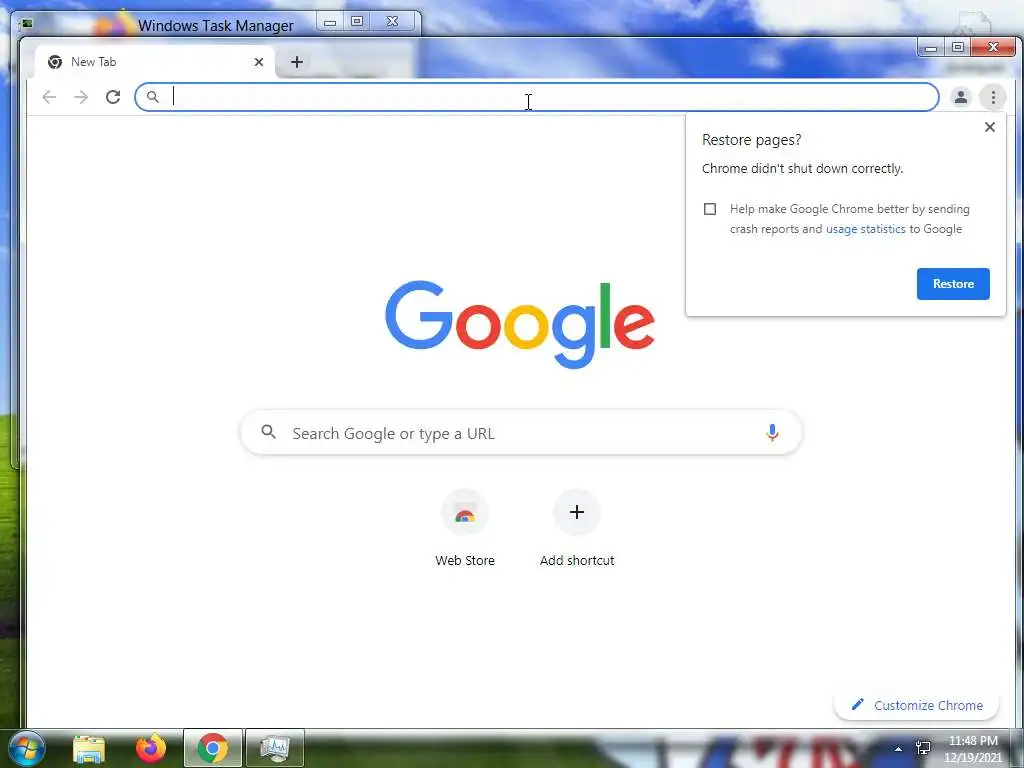1024x768 pixels.
Task: Click the Restore button
Action: (x=953, y=284)
